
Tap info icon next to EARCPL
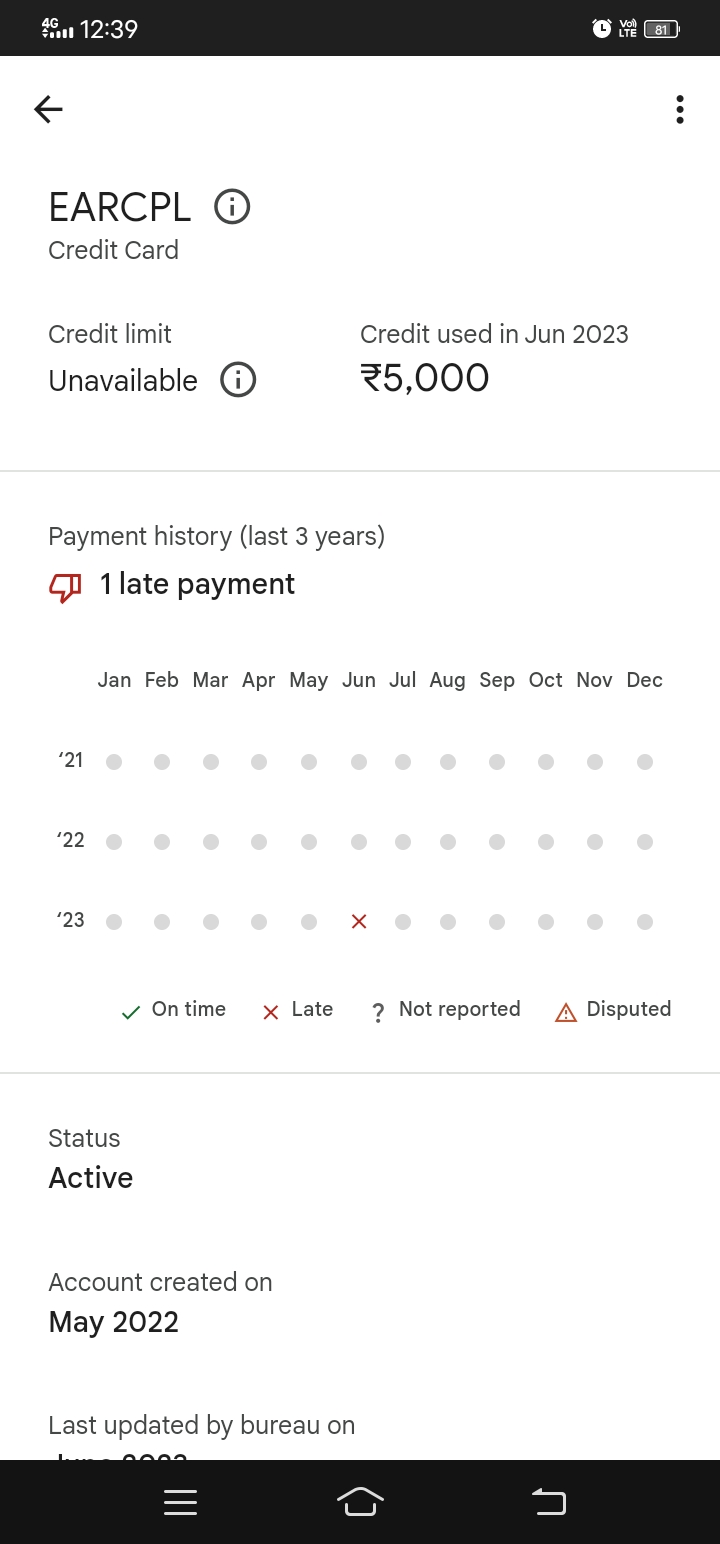[x=232, y=207]
